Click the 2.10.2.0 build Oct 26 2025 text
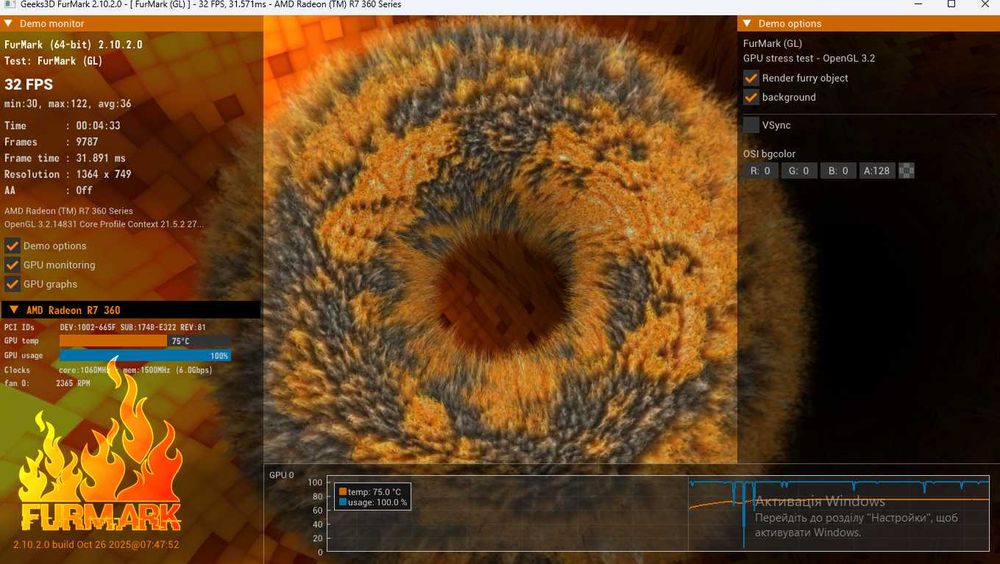Viewport: 1000px width, 564px height. click(96, 545)
